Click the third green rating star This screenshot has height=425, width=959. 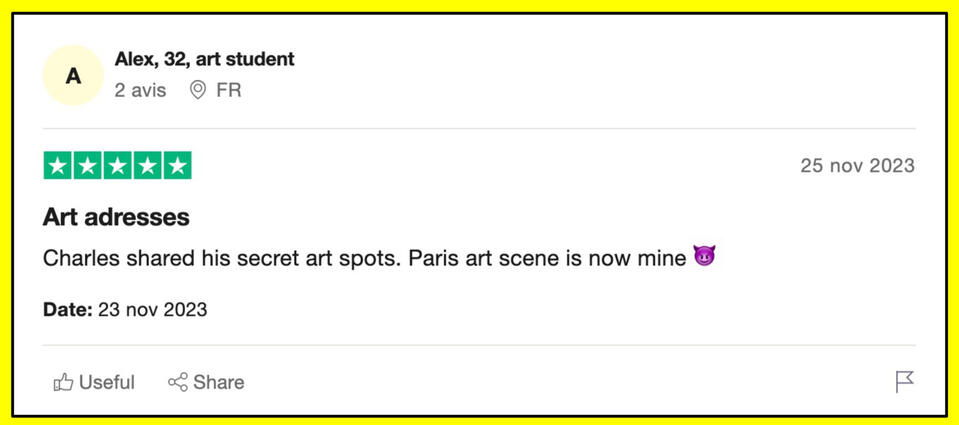(x=118, y=166)
